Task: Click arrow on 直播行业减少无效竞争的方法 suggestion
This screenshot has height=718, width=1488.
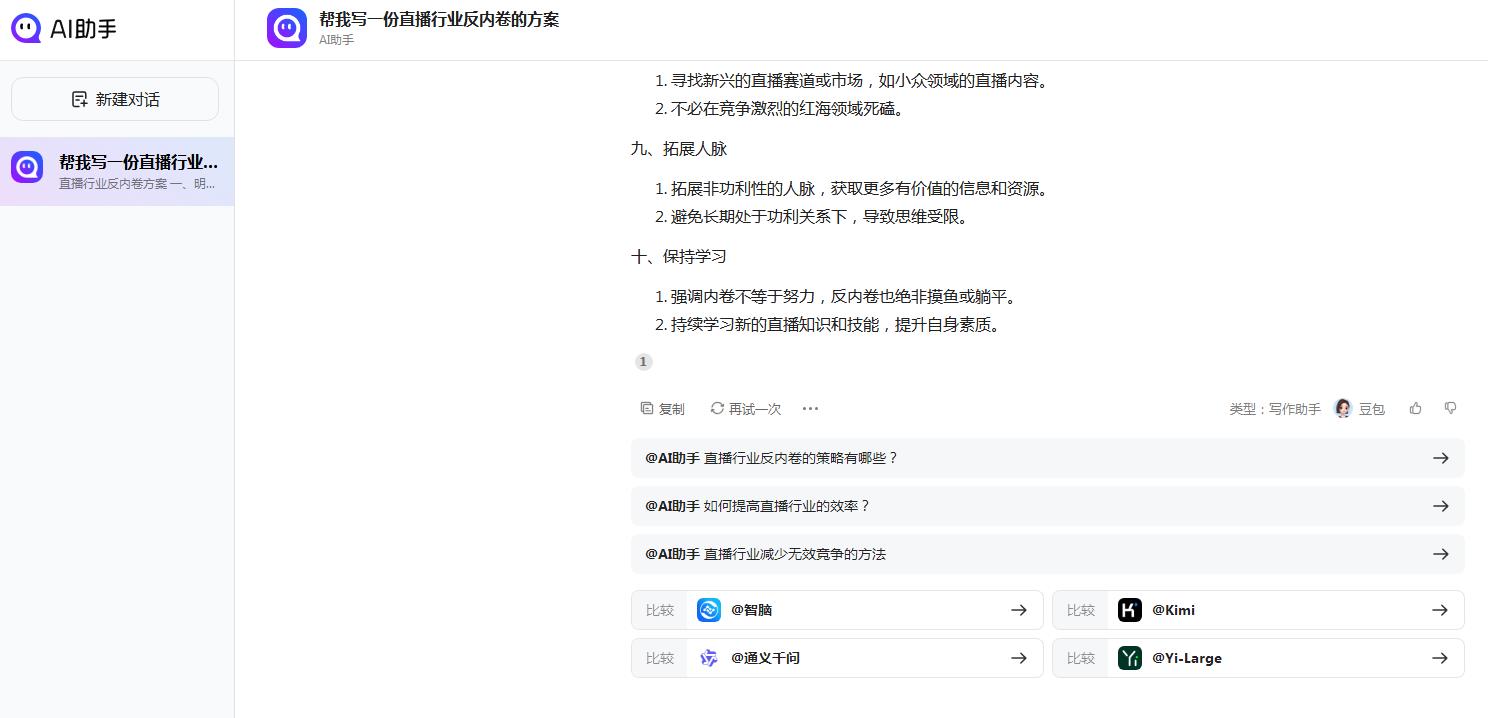Action: [x=1440, y=554]
